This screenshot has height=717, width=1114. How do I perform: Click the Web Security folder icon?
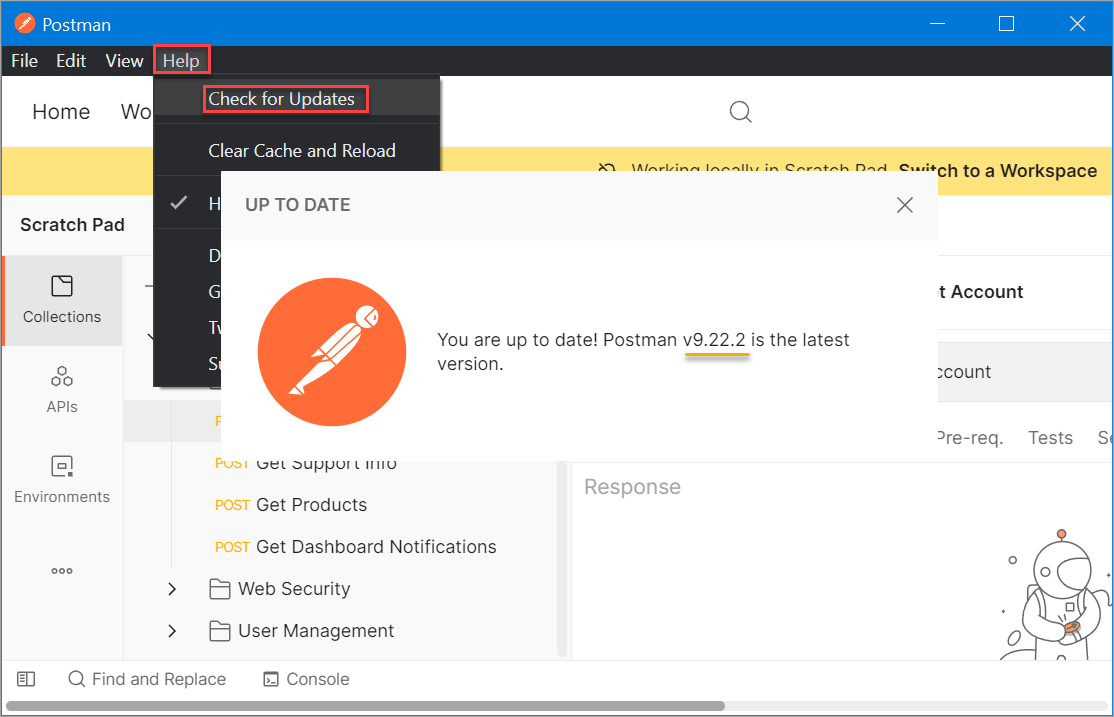[220, 589]
